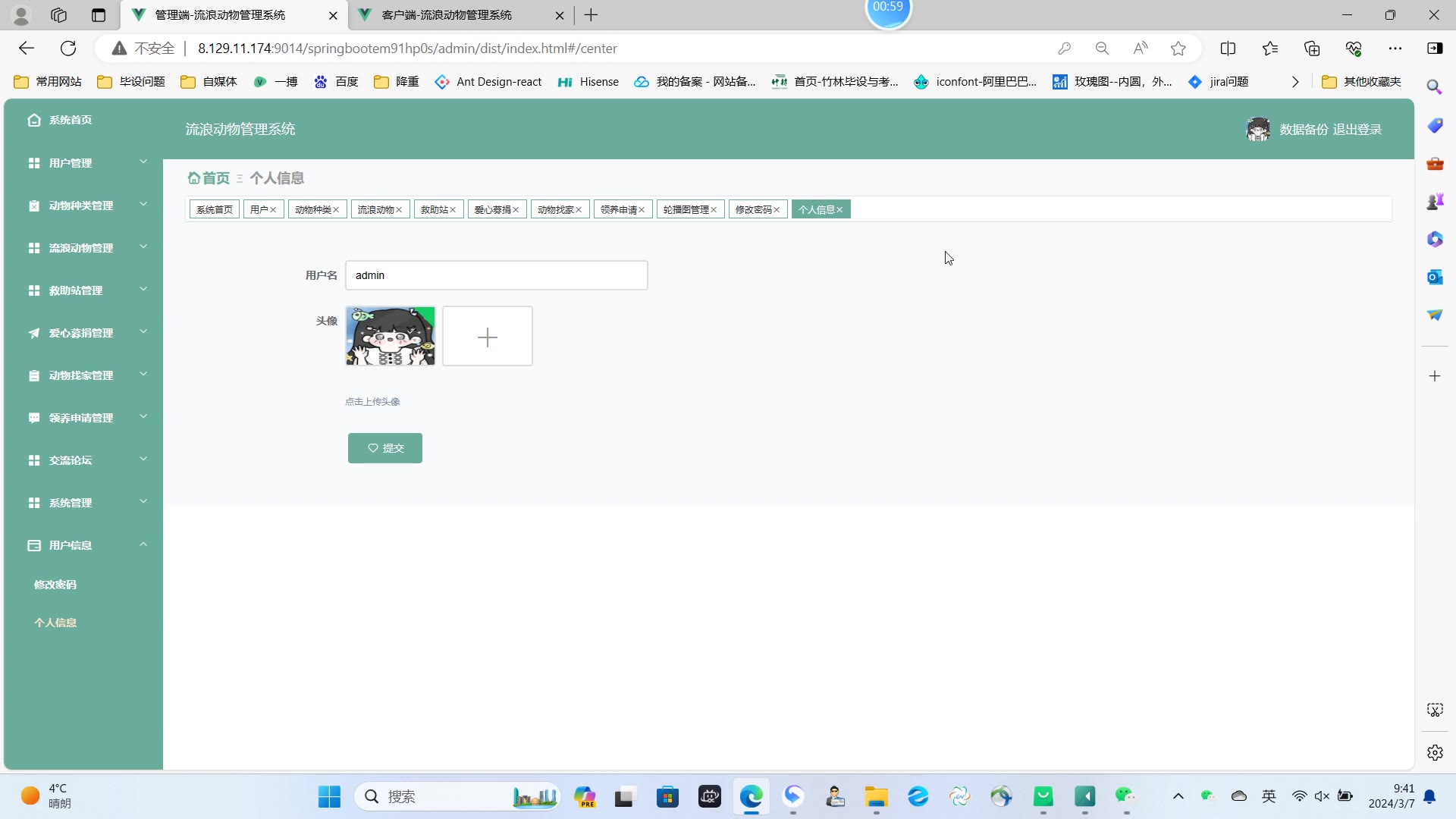This screenshot has width=1456, height=819.
Task: Click the 用户名 input field
Action: pyautogui.click(x=496, y=275)
